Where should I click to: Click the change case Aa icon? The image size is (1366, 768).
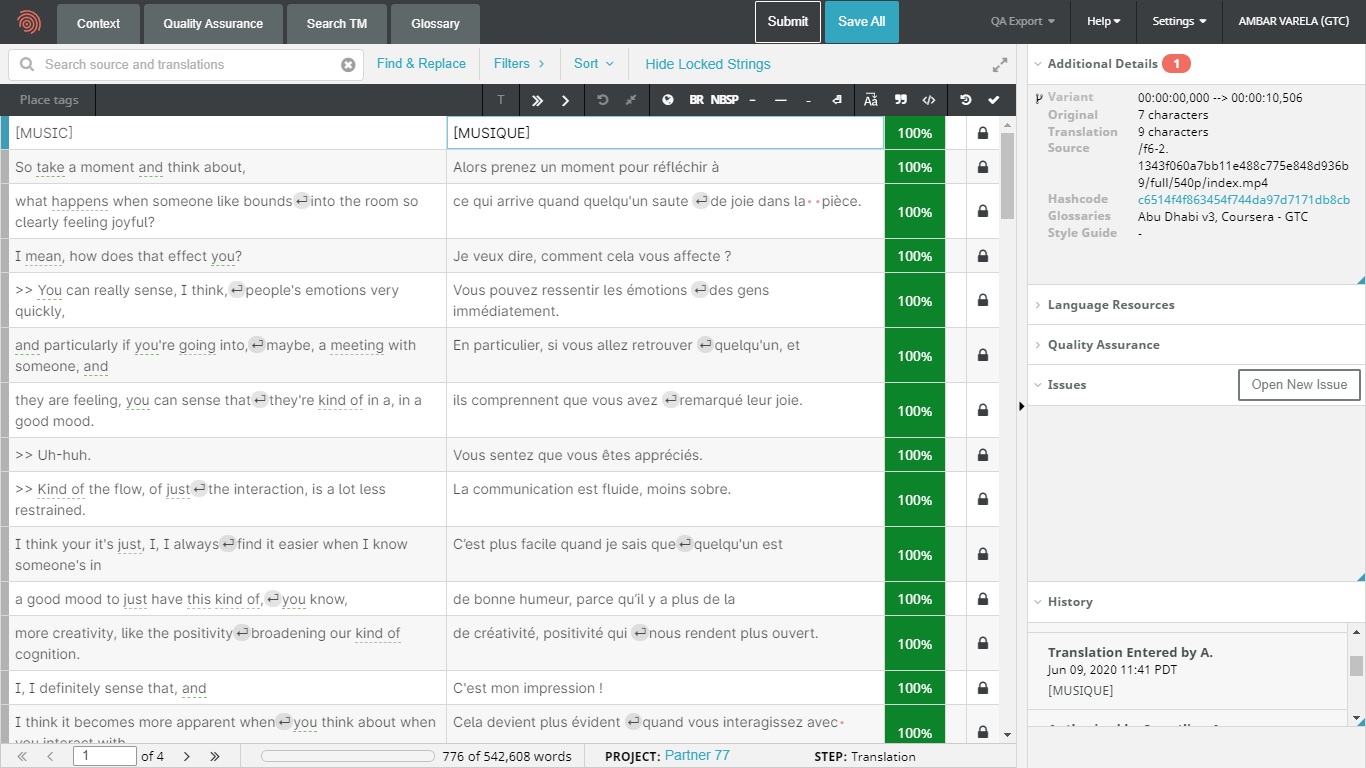871,100
